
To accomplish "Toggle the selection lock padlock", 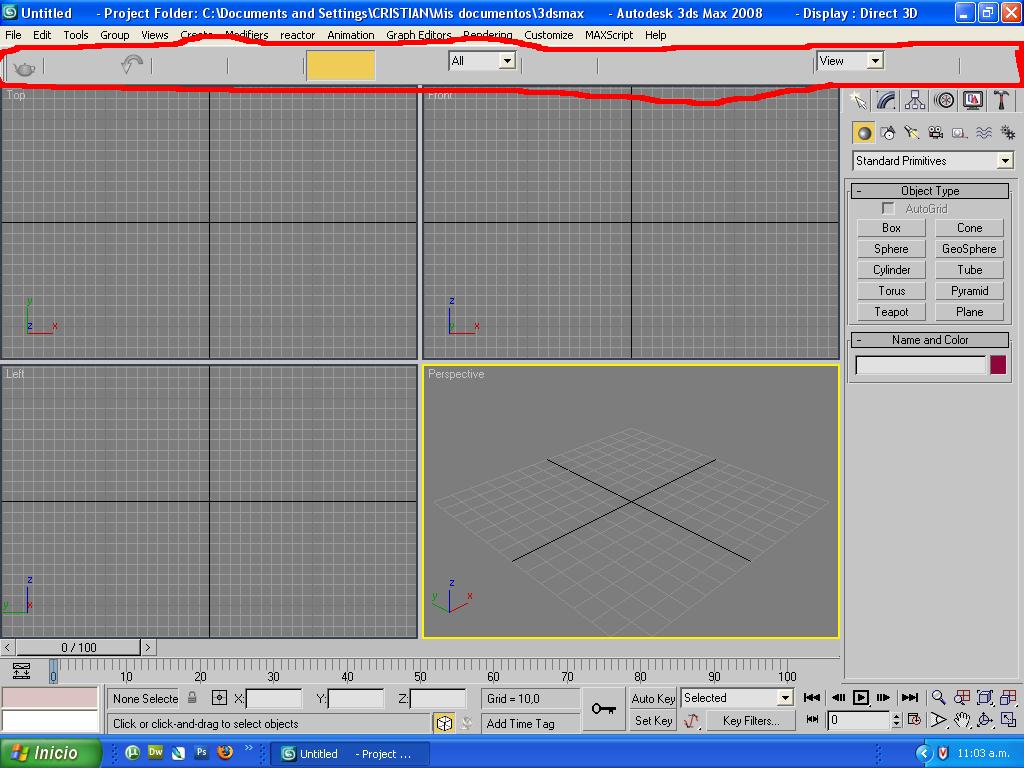I will 192,697.
